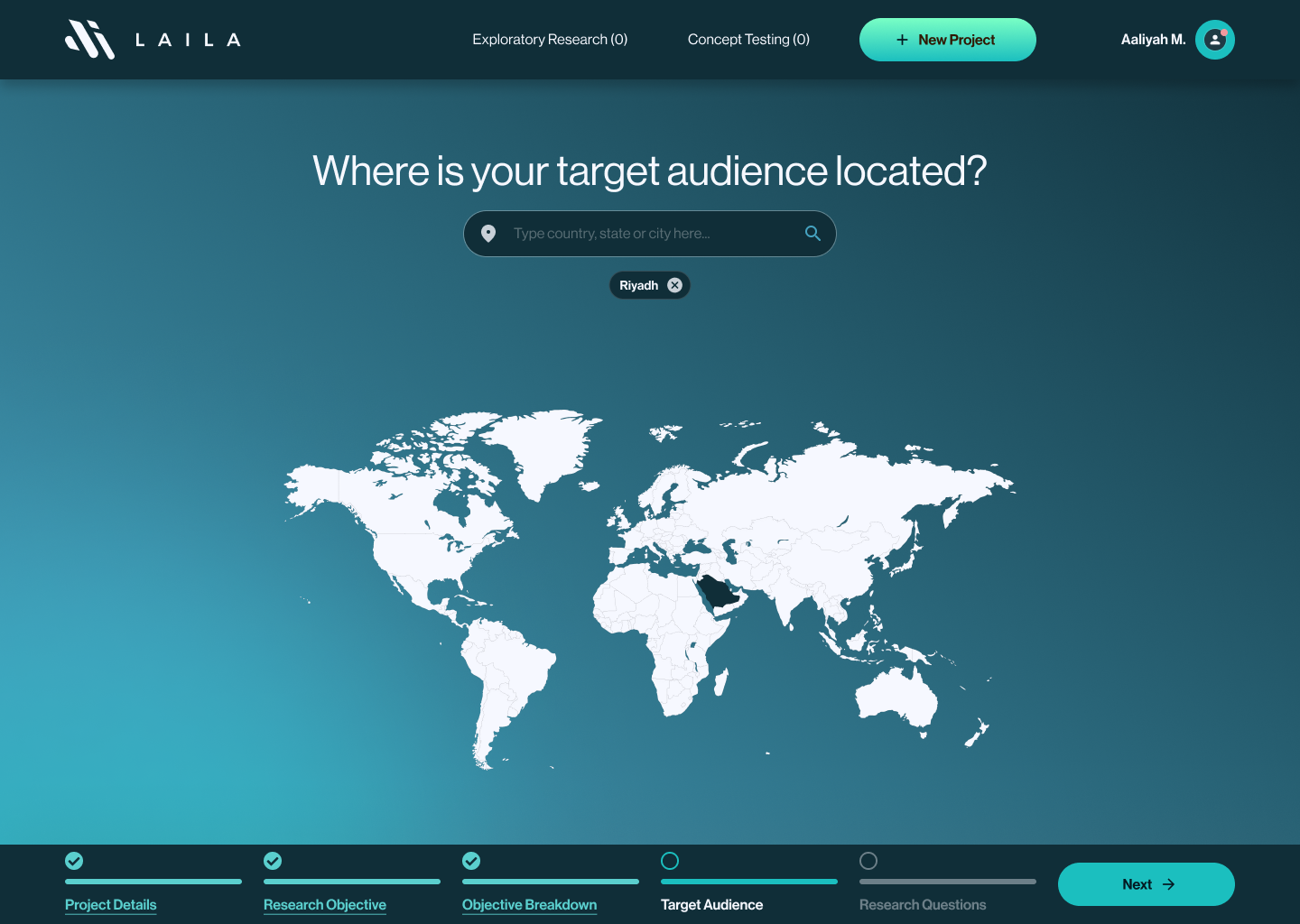The image size is (1300, 924).
Task: Click the Next button
Action: pos(1147,884)
